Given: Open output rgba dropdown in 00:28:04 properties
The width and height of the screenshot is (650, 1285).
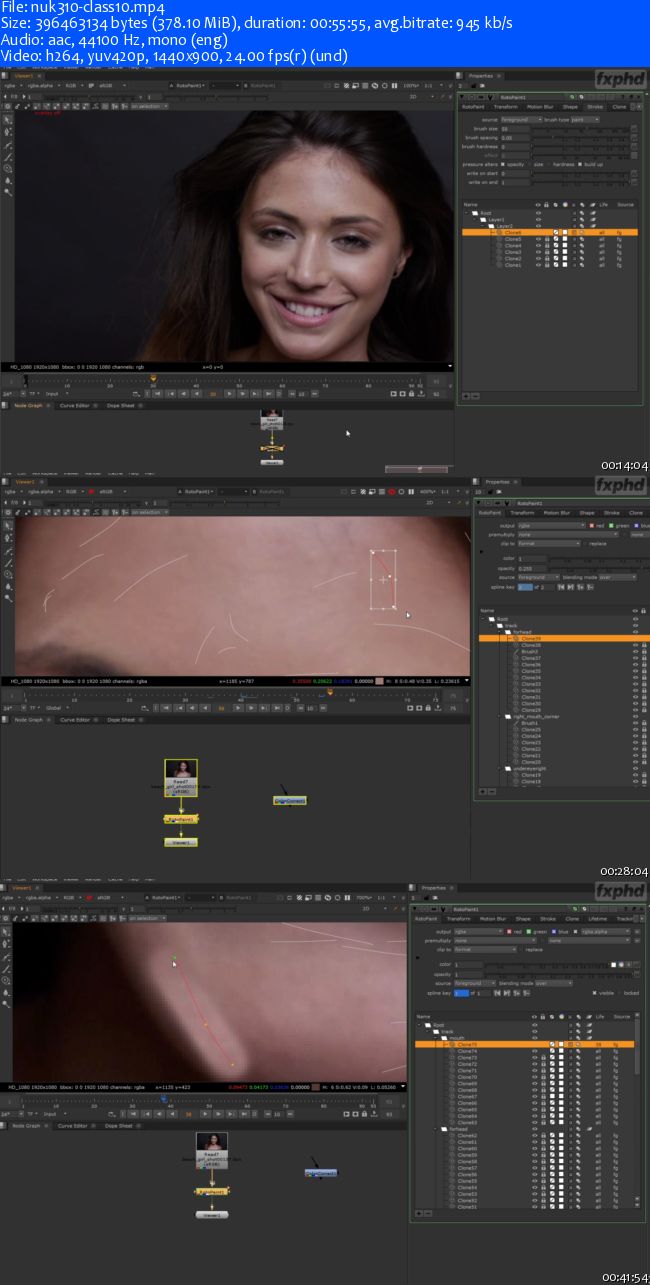Looking at the screenshot, I should [x=552, y=526].
